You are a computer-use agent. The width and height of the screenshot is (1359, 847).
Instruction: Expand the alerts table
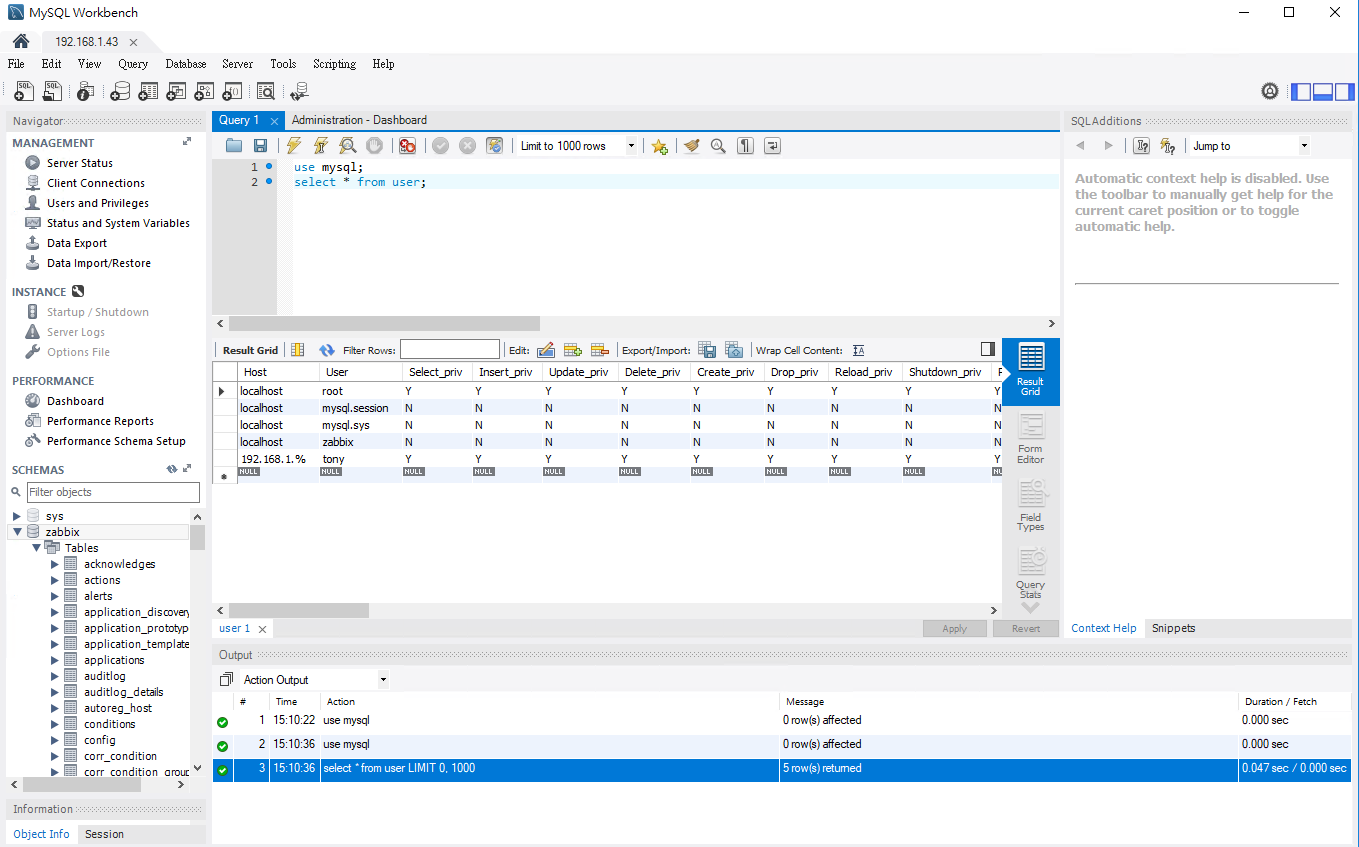(55, 596)
